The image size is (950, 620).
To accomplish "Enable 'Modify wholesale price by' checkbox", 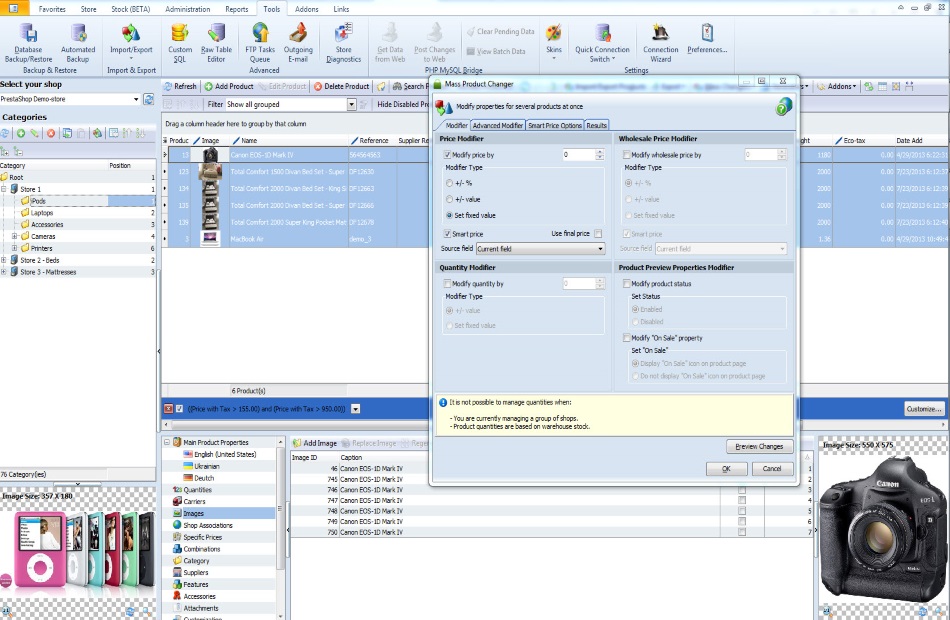I will pyautogui.click(x=626, y=155).
